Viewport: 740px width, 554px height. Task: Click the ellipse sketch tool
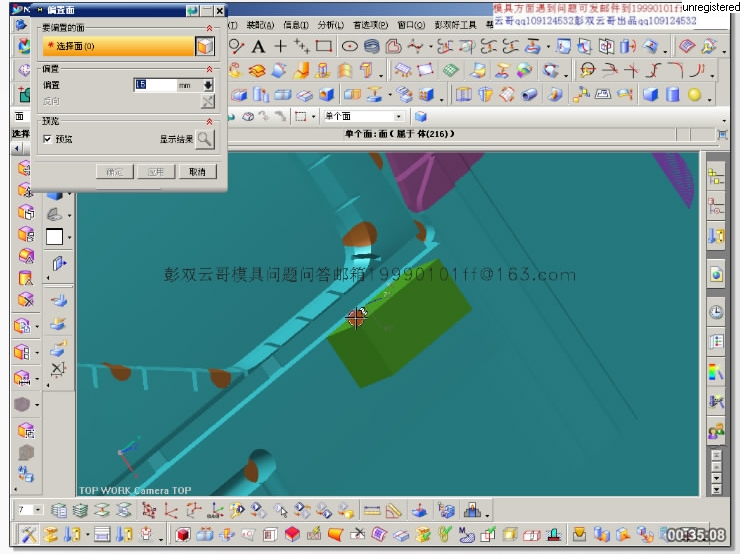click(350, 46)
